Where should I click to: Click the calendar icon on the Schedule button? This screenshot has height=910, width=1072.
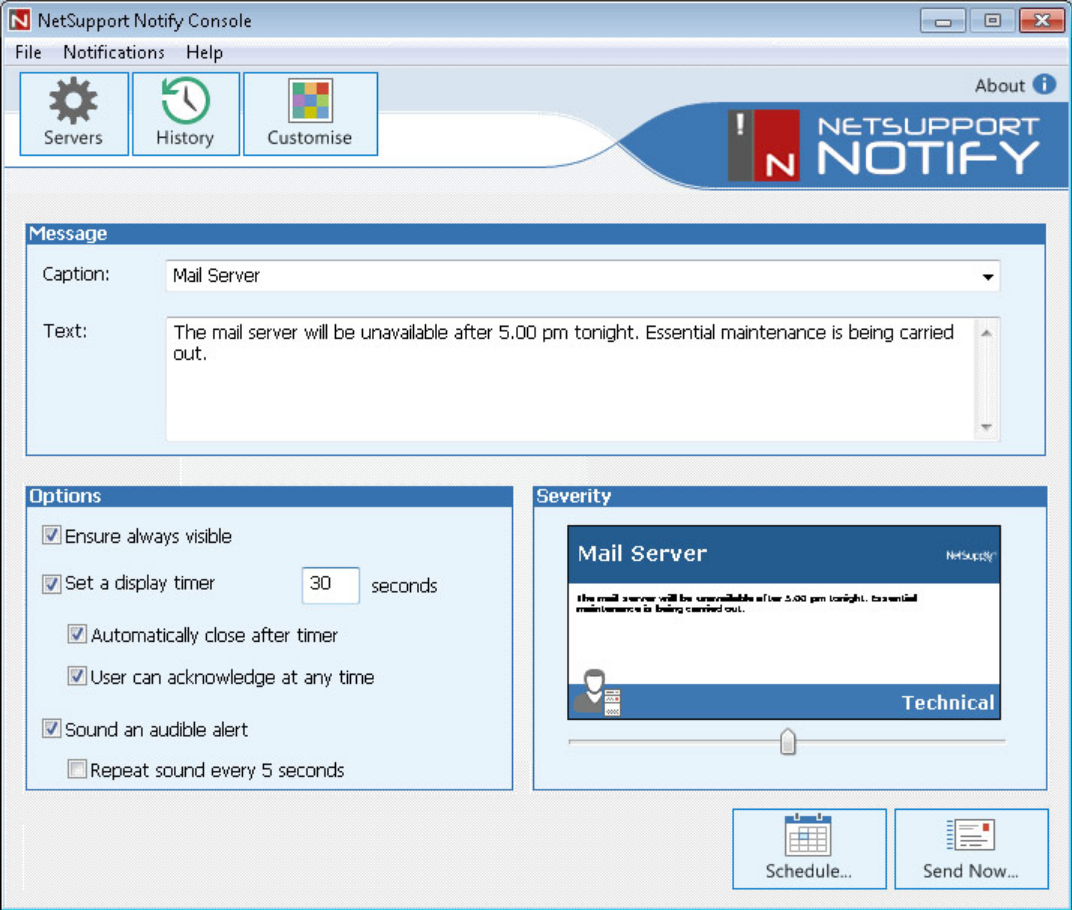pyautogui.click(x=808, y=833)
